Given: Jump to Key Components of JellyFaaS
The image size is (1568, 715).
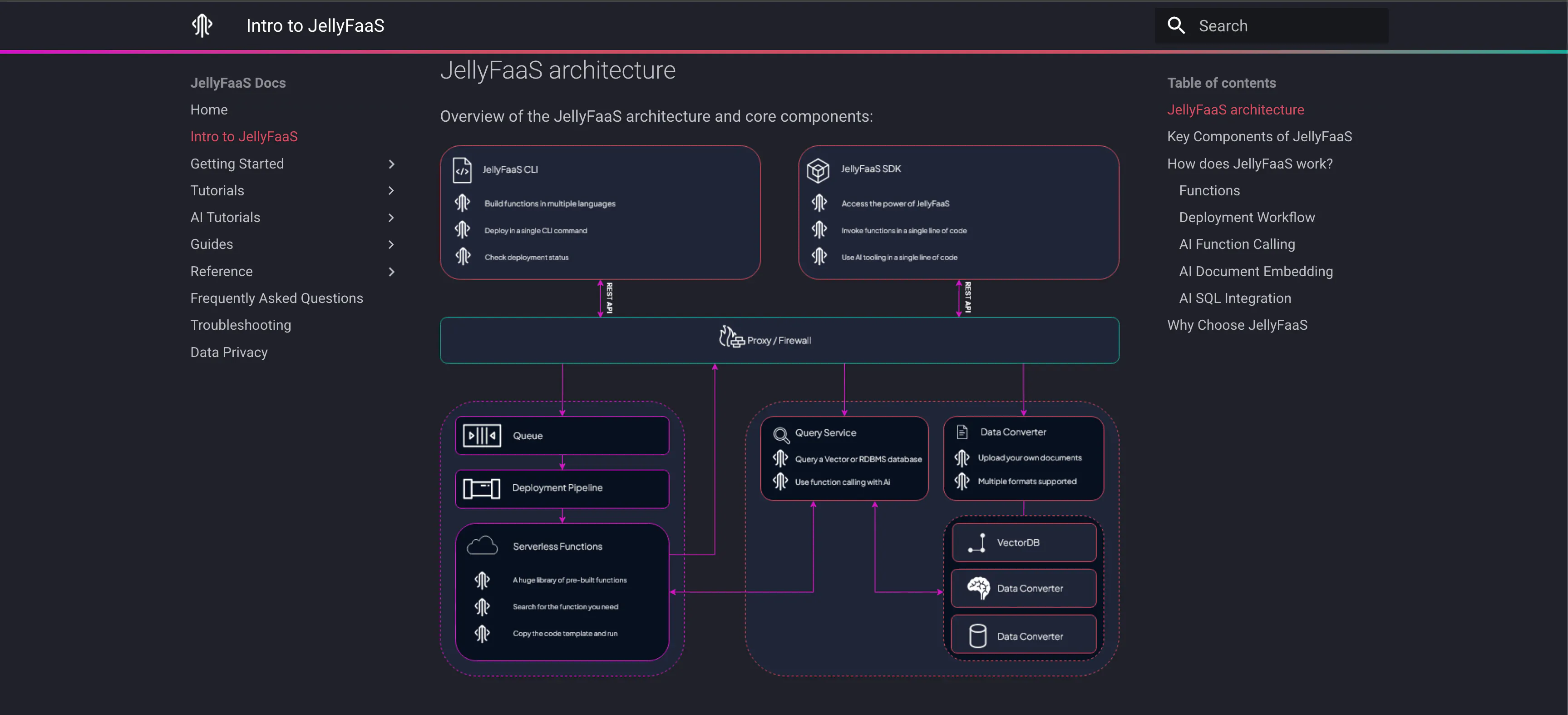Looking at the screenshot, I should [x=1259, y=136].
